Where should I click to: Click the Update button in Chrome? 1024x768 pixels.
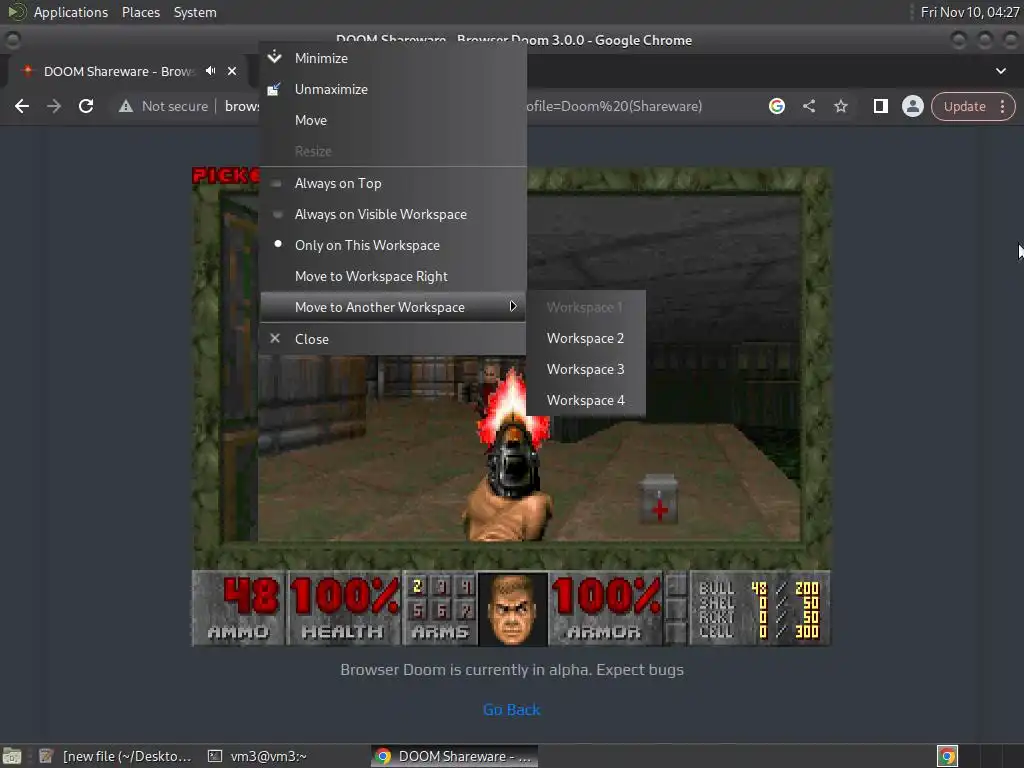click(x=964, y=106)
